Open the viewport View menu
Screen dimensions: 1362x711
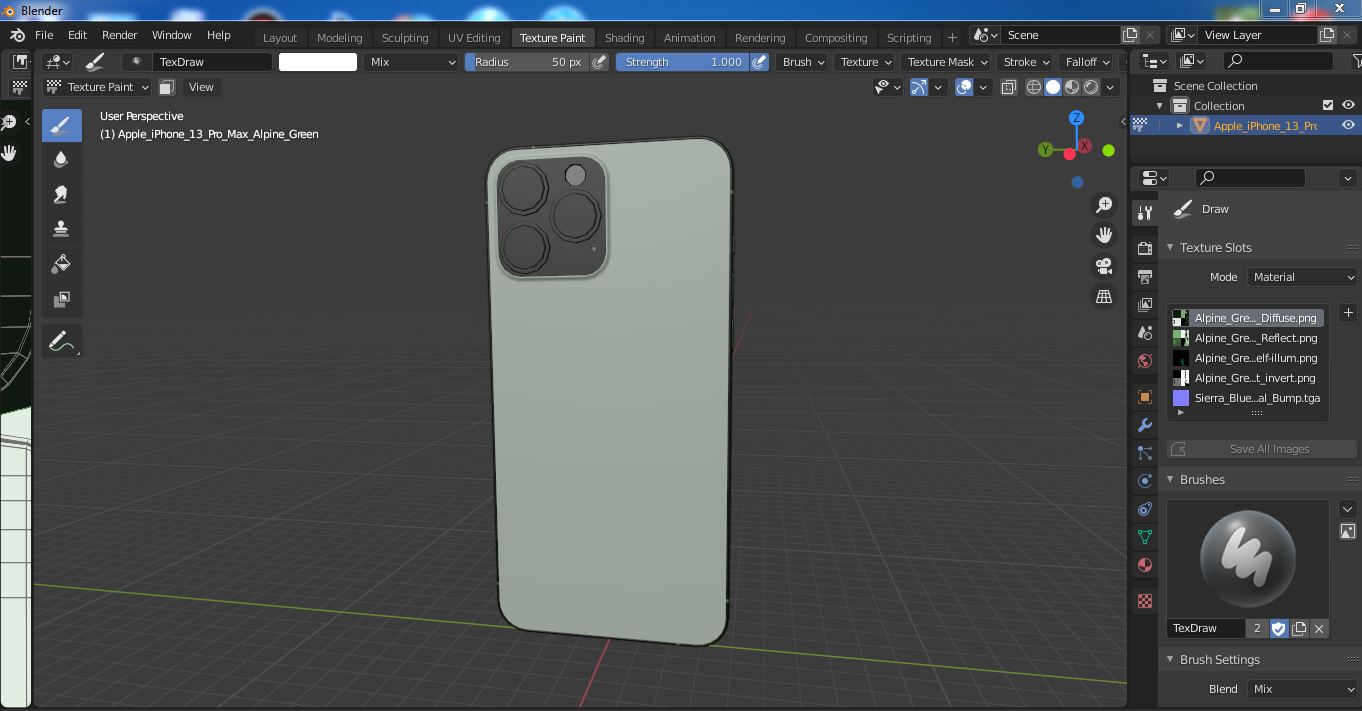click(201, 87)
